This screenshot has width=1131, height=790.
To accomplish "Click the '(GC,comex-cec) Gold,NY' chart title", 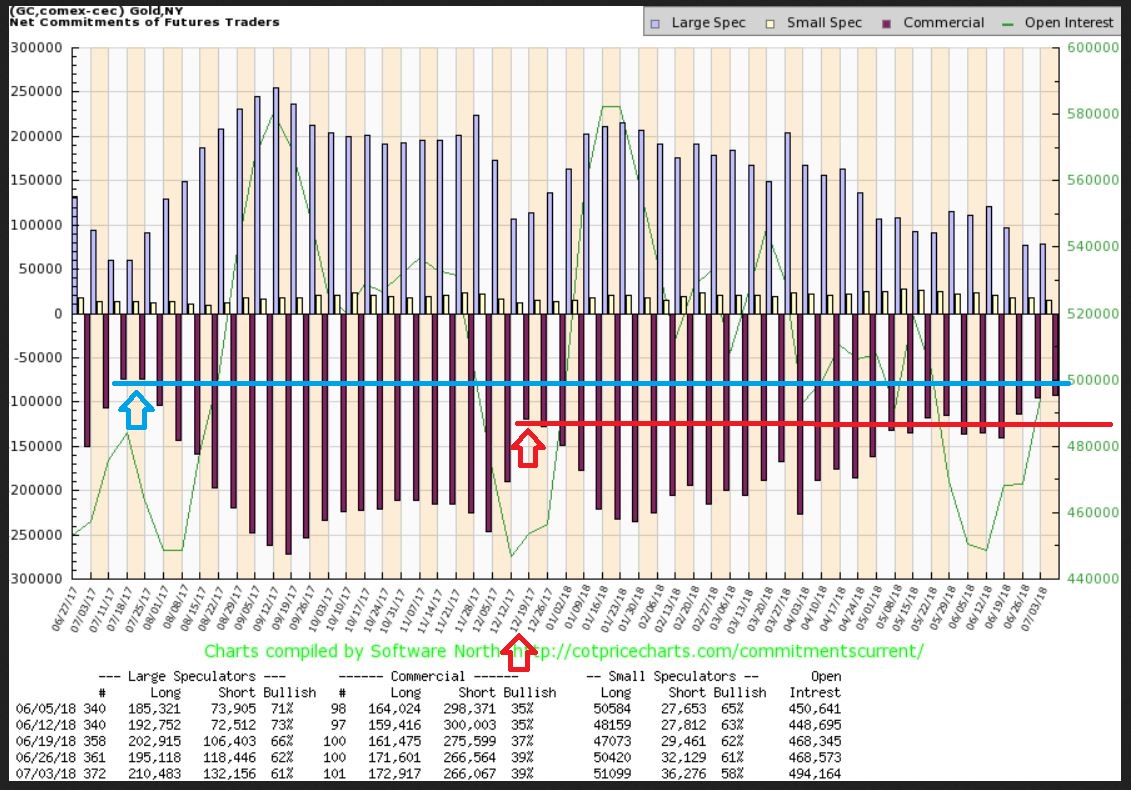I will point(96,12).
